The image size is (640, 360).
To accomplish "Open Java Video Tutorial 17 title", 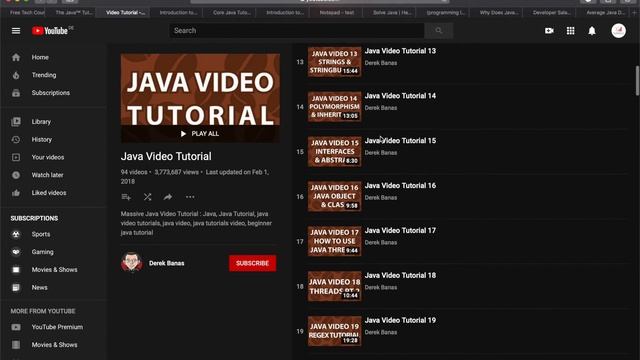I will [x=400, y=231].
